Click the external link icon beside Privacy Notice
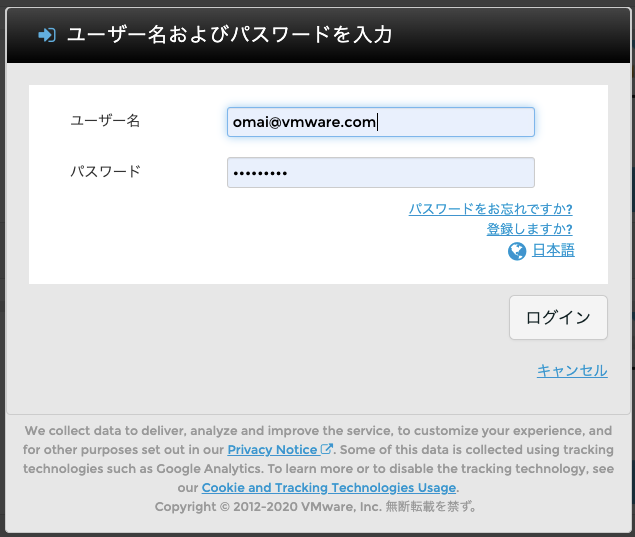The image size is (635, 537). (326, 449)
